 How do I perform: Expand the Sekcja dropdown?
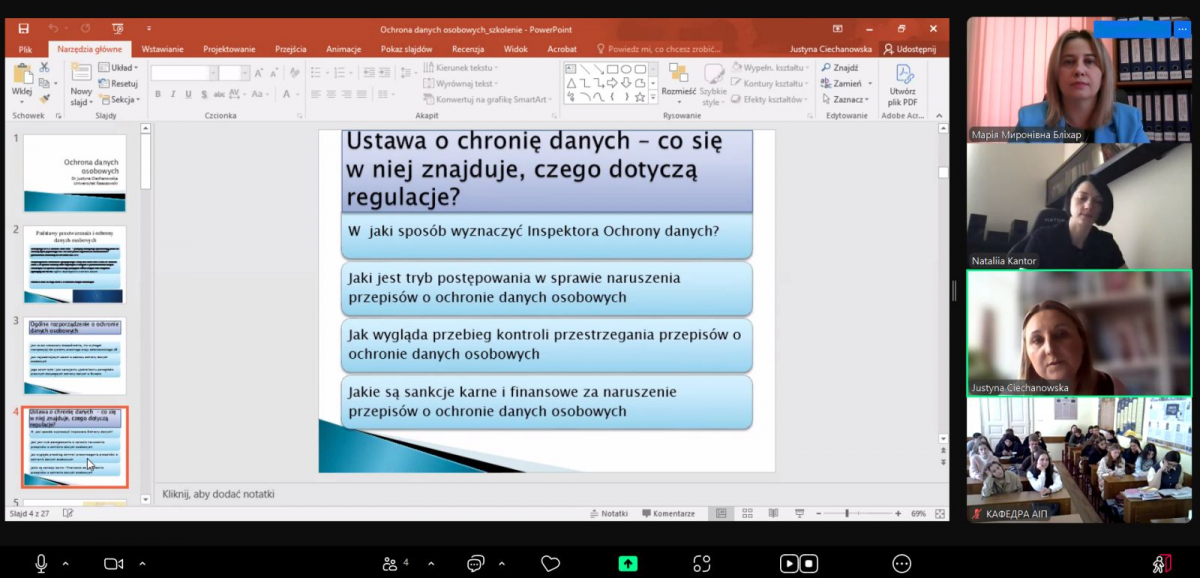pos(122,99)
